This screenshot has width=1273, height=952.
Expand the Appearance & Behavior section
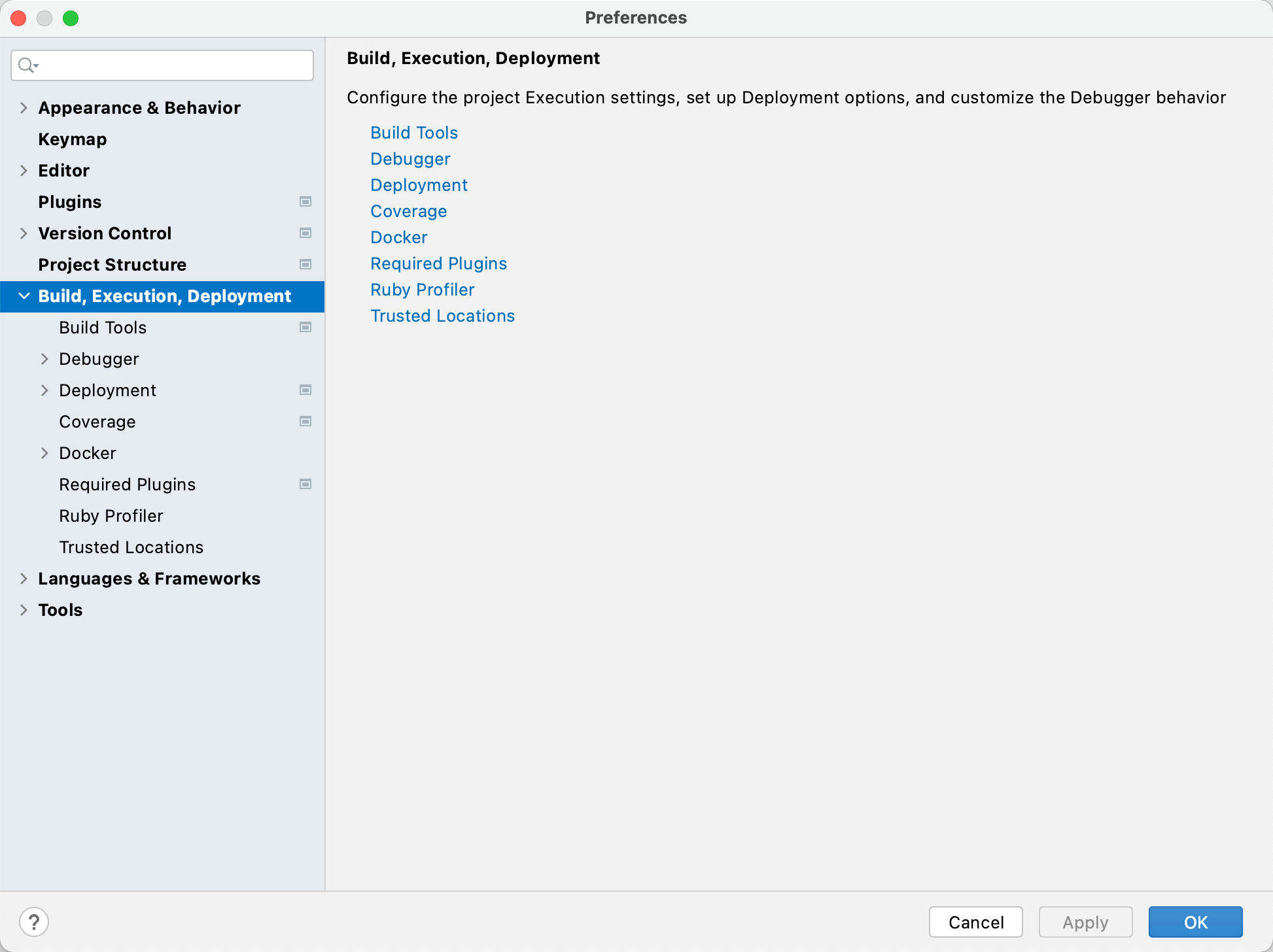click(24, 108)
